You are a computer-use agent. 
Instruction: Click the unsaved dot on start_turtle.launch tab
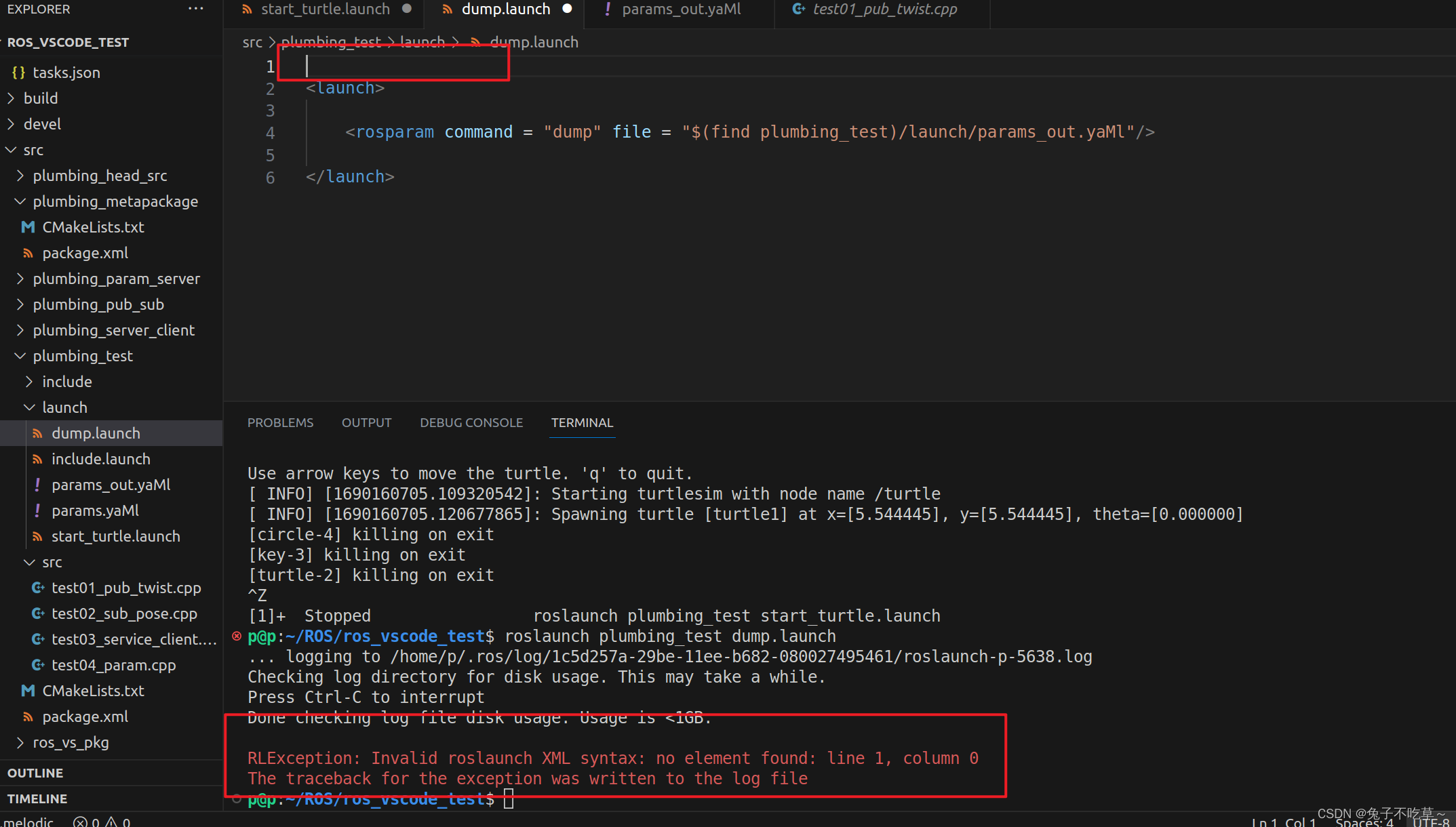click(407, 9)
